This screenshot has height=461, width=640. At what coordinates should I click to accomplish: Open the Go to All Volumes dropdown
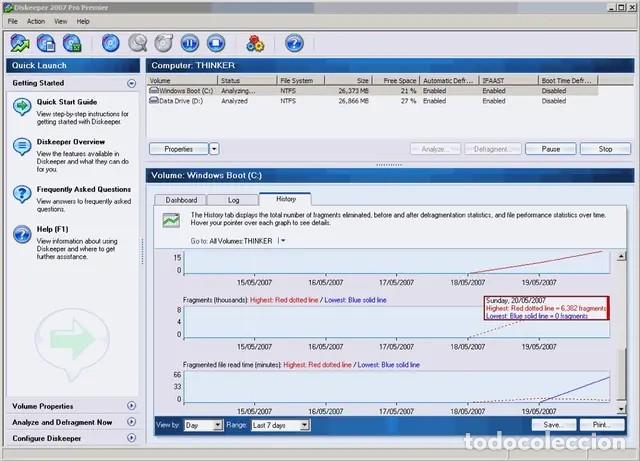coord(282,241)
